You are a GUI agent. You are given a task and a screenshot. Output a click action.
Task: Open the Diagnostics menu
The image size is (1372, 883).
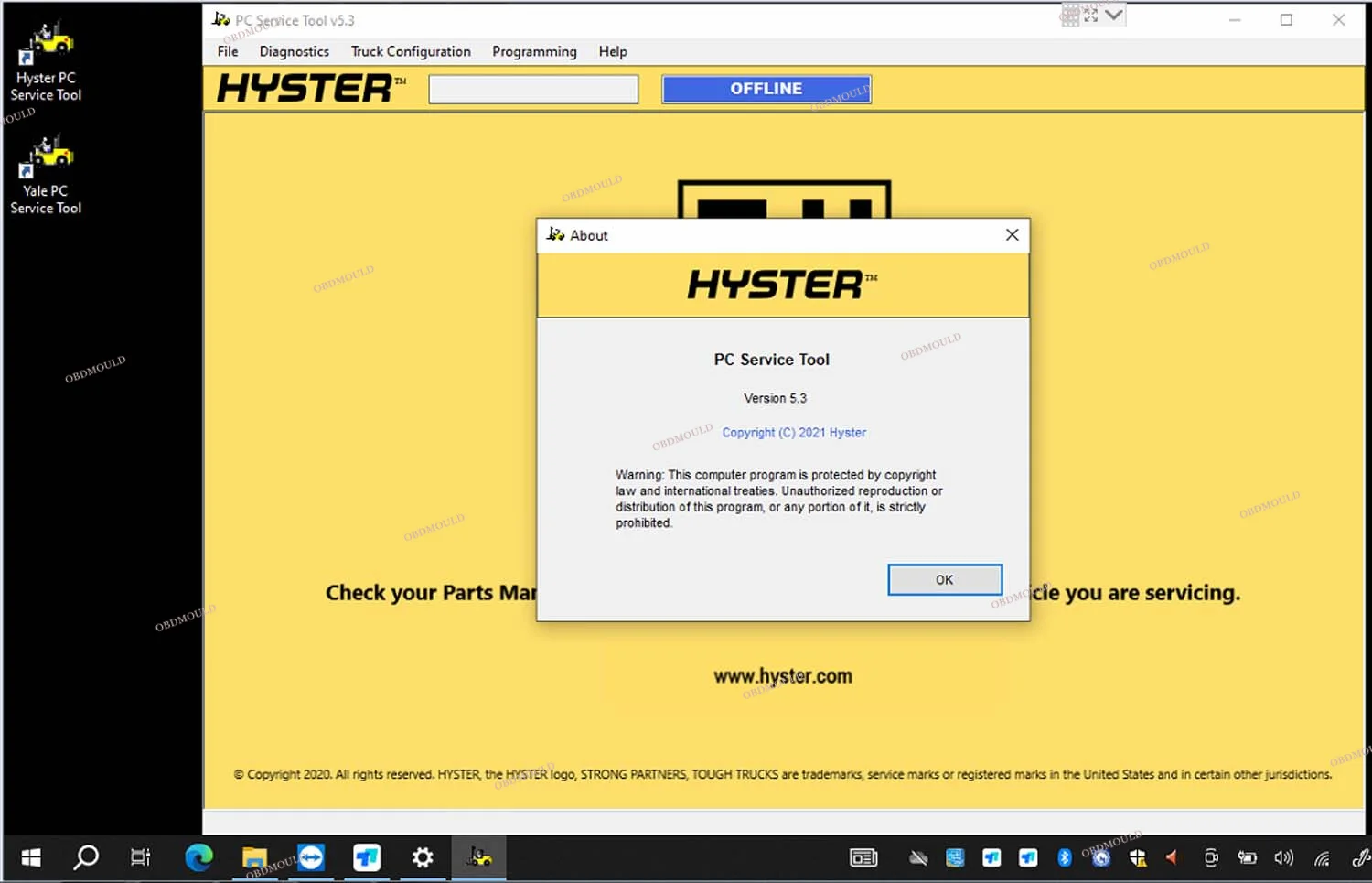click(294, 52)
